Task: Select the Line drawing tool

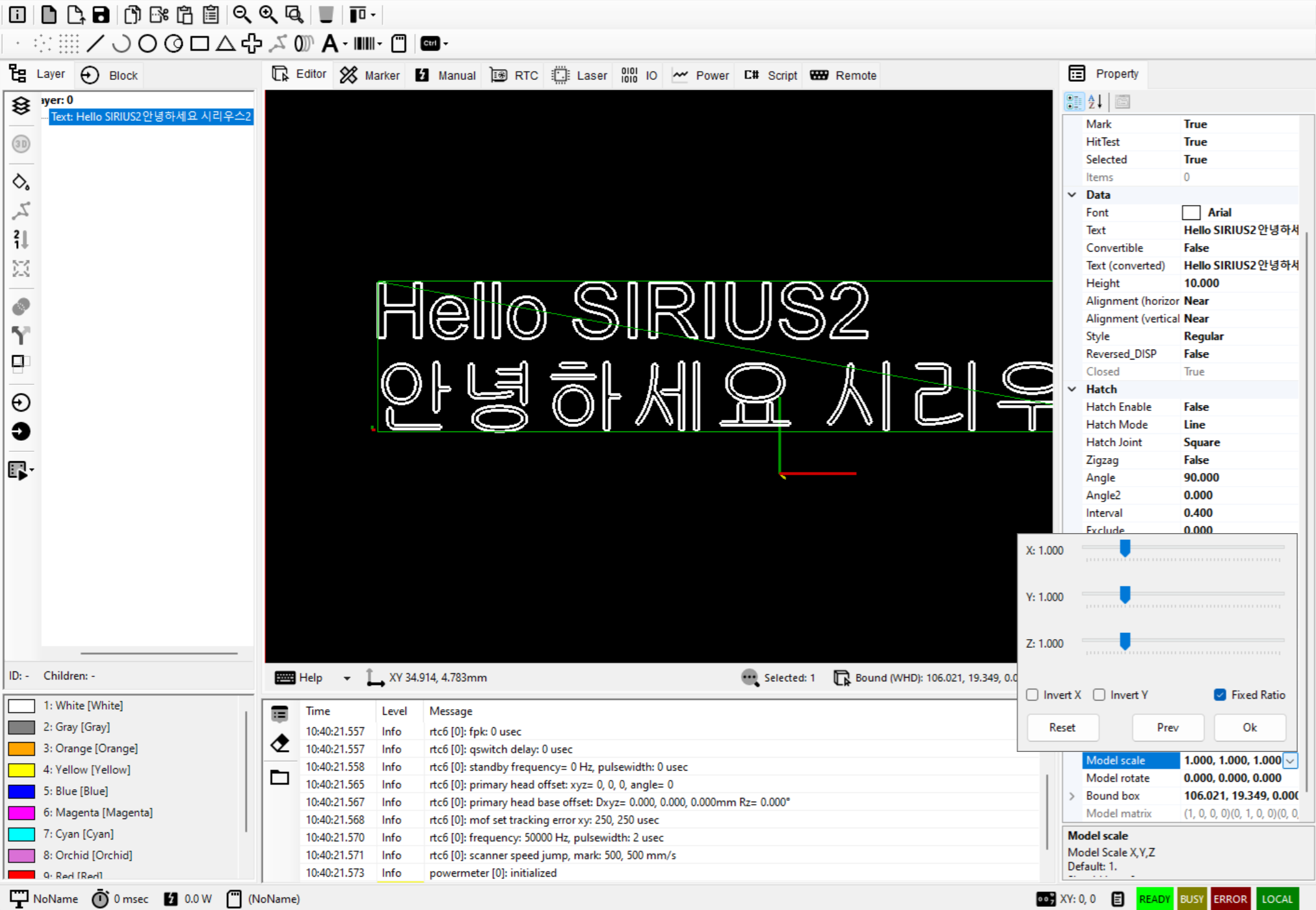Action: click(x=95, y=43)
